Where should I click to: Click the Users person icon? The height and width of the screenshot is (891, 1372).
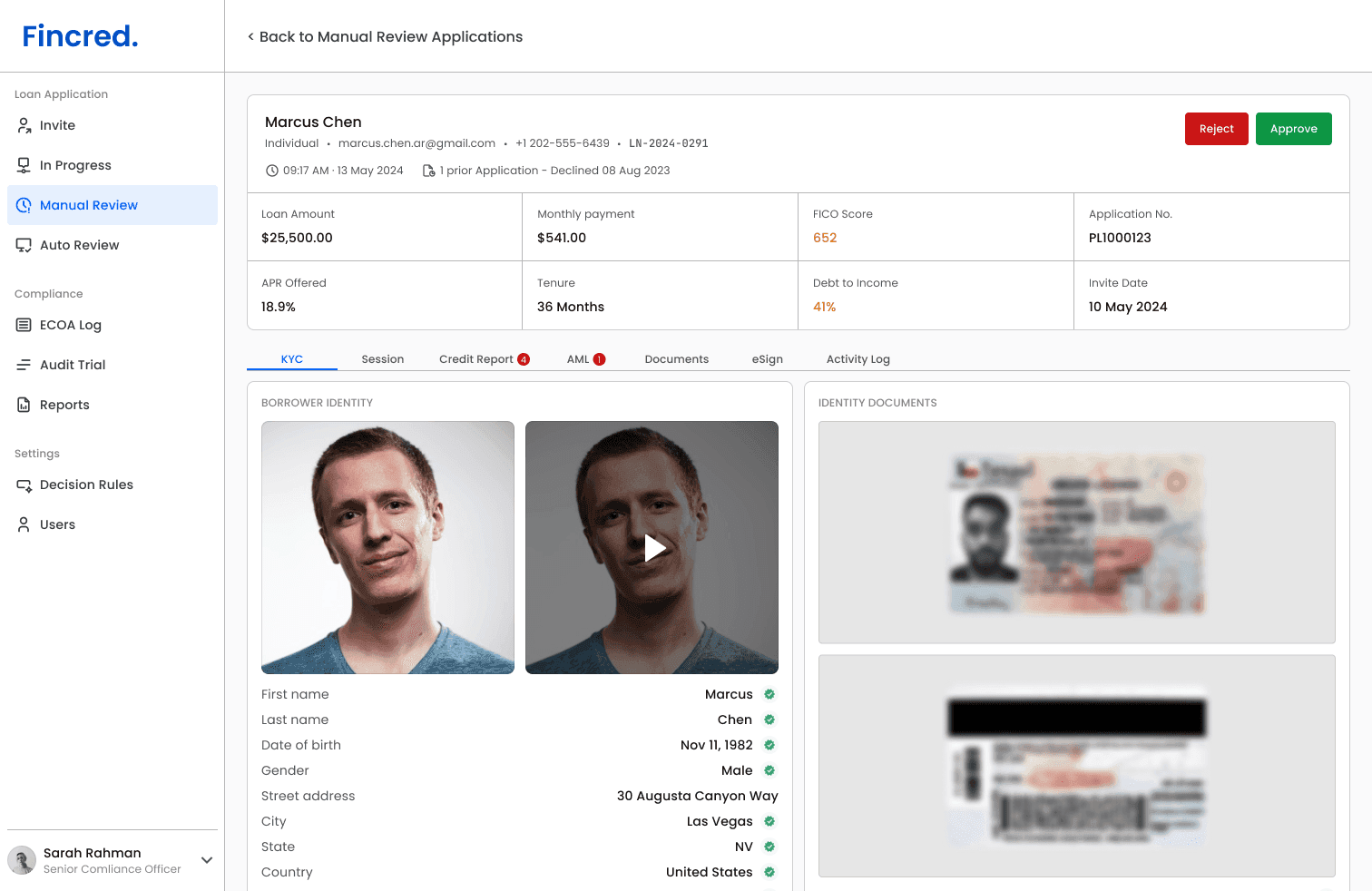[24, 524]
